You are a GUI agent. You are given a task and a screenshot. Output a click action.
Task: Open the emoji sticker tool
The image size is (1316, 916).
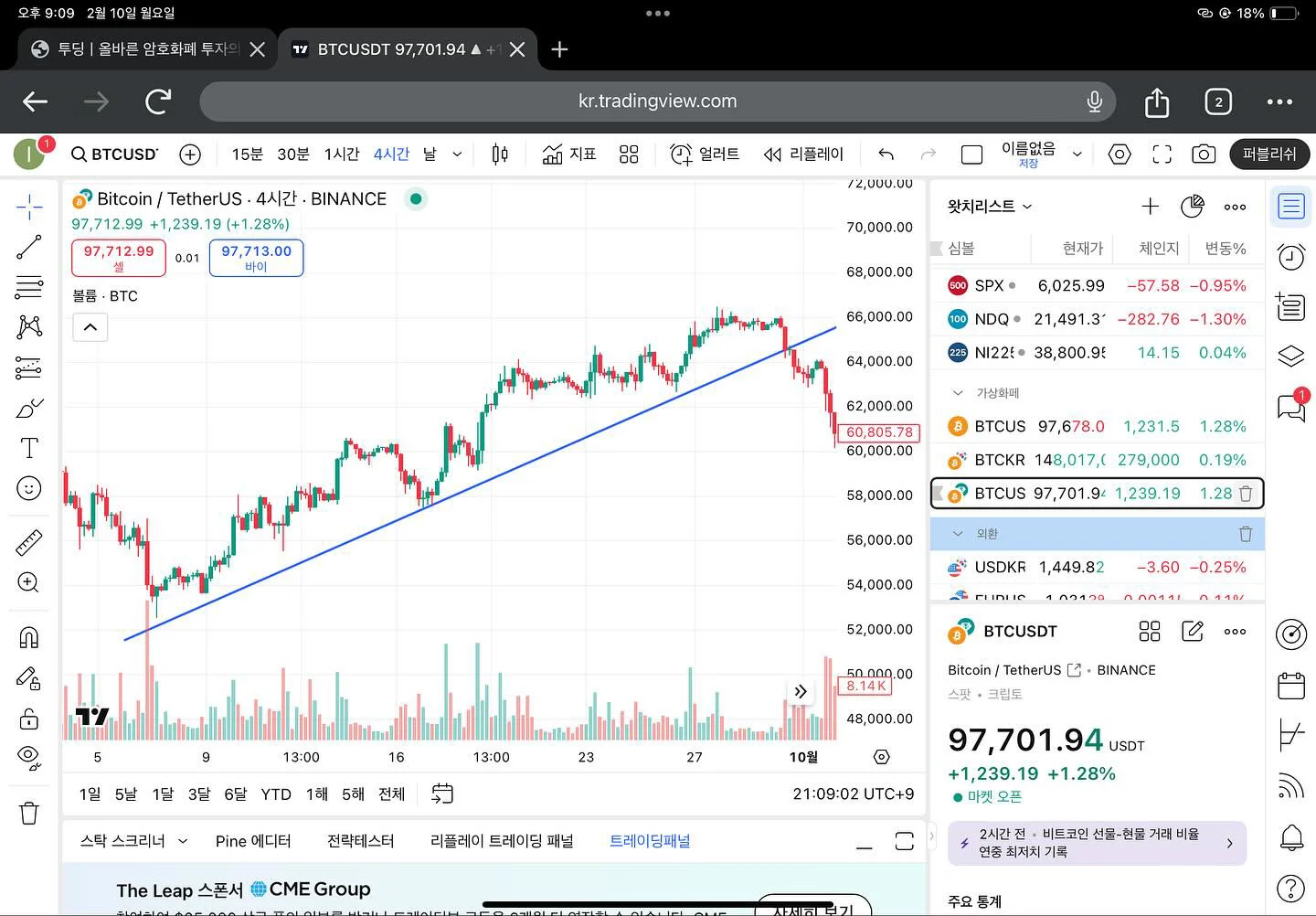click(29, 488)
